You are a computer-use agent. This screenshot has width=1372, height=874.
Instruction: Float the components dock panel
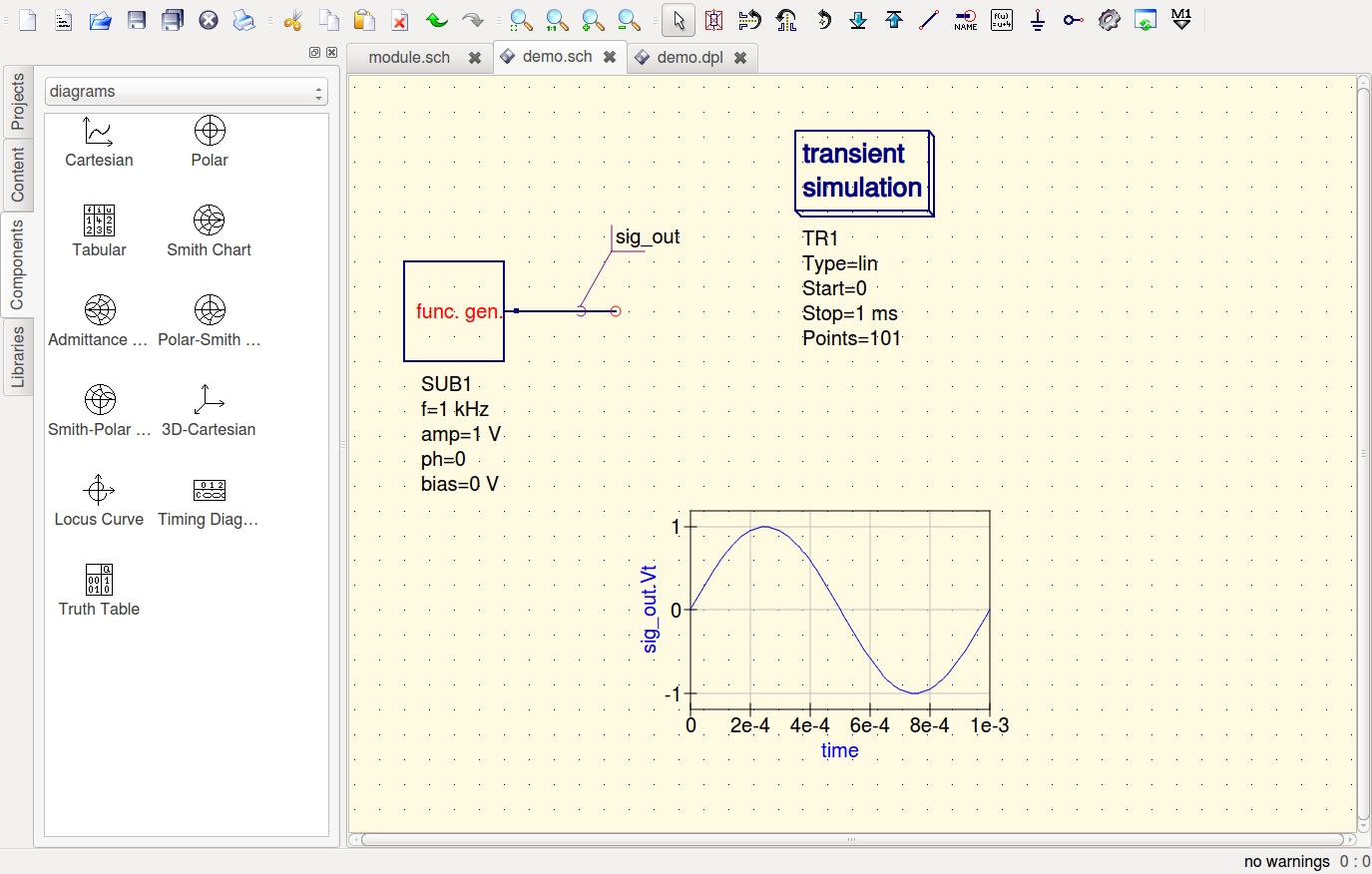314,53
